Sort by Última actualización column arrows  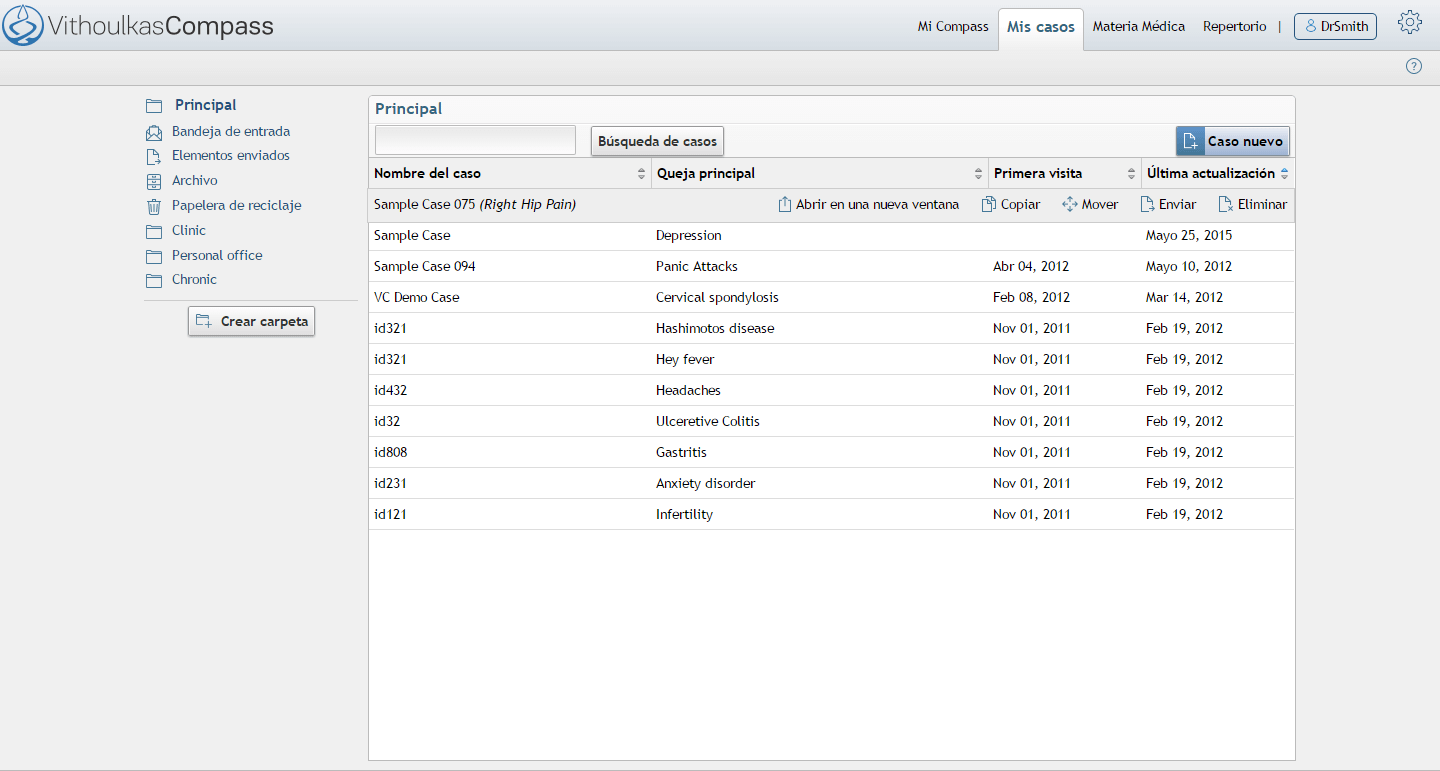click(x=1285, y=174)
